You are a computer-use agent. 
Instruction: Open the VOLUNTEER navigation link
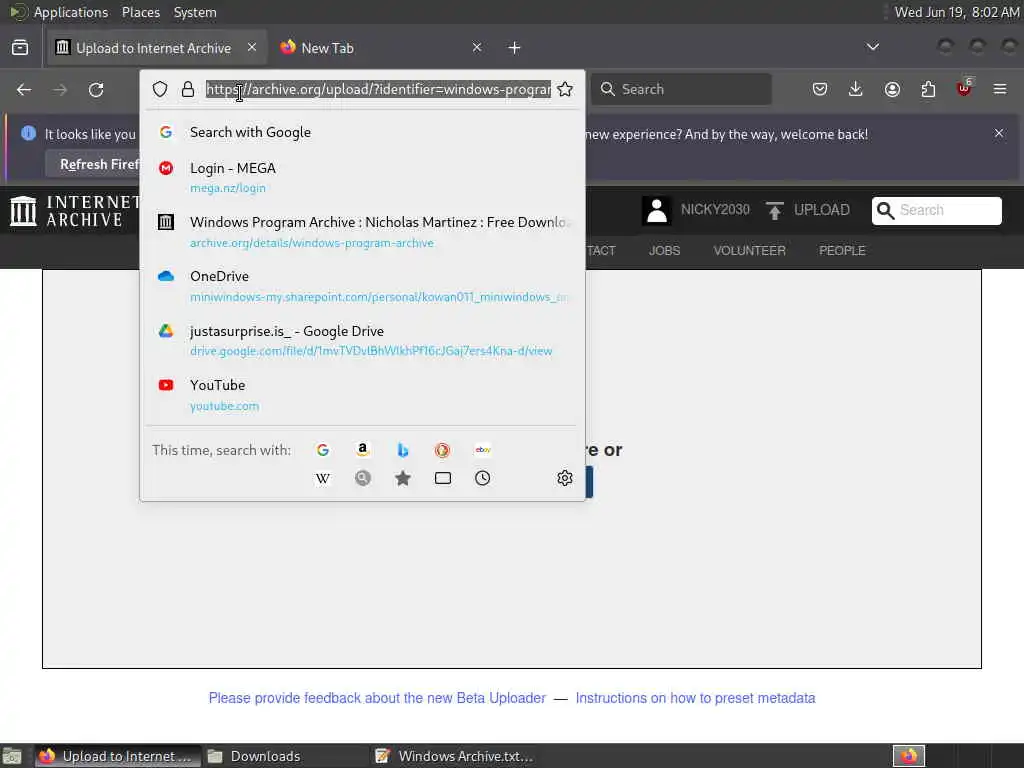(749, 251)
